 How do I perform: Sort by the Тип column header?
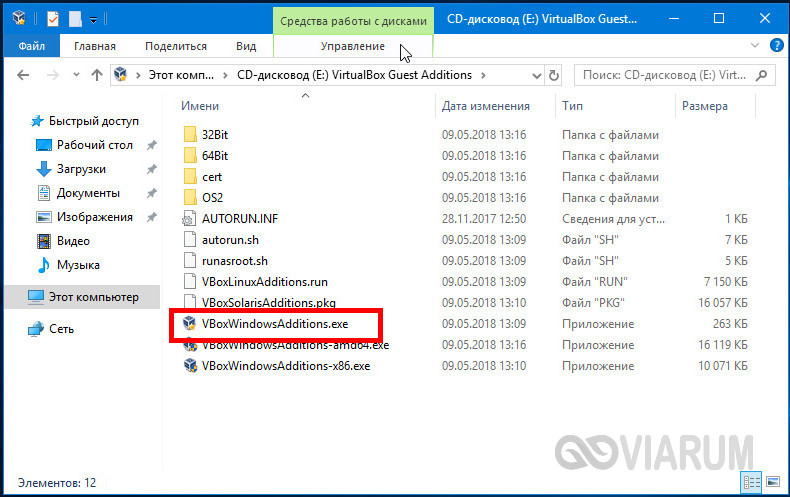click(x=572, y=106)
